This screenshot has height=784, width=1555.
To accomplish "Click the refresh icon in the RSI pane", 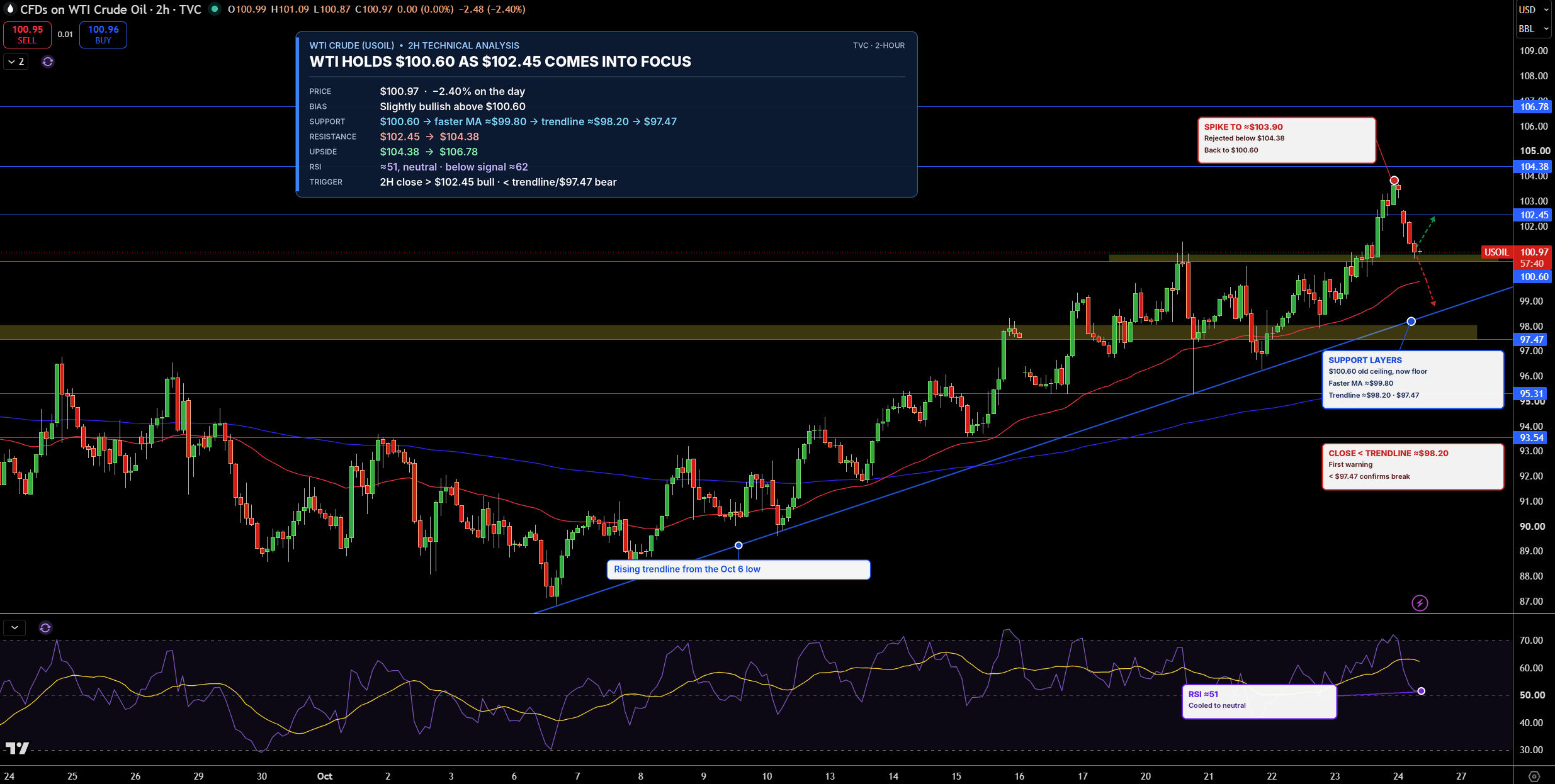I will pos(45,627).
